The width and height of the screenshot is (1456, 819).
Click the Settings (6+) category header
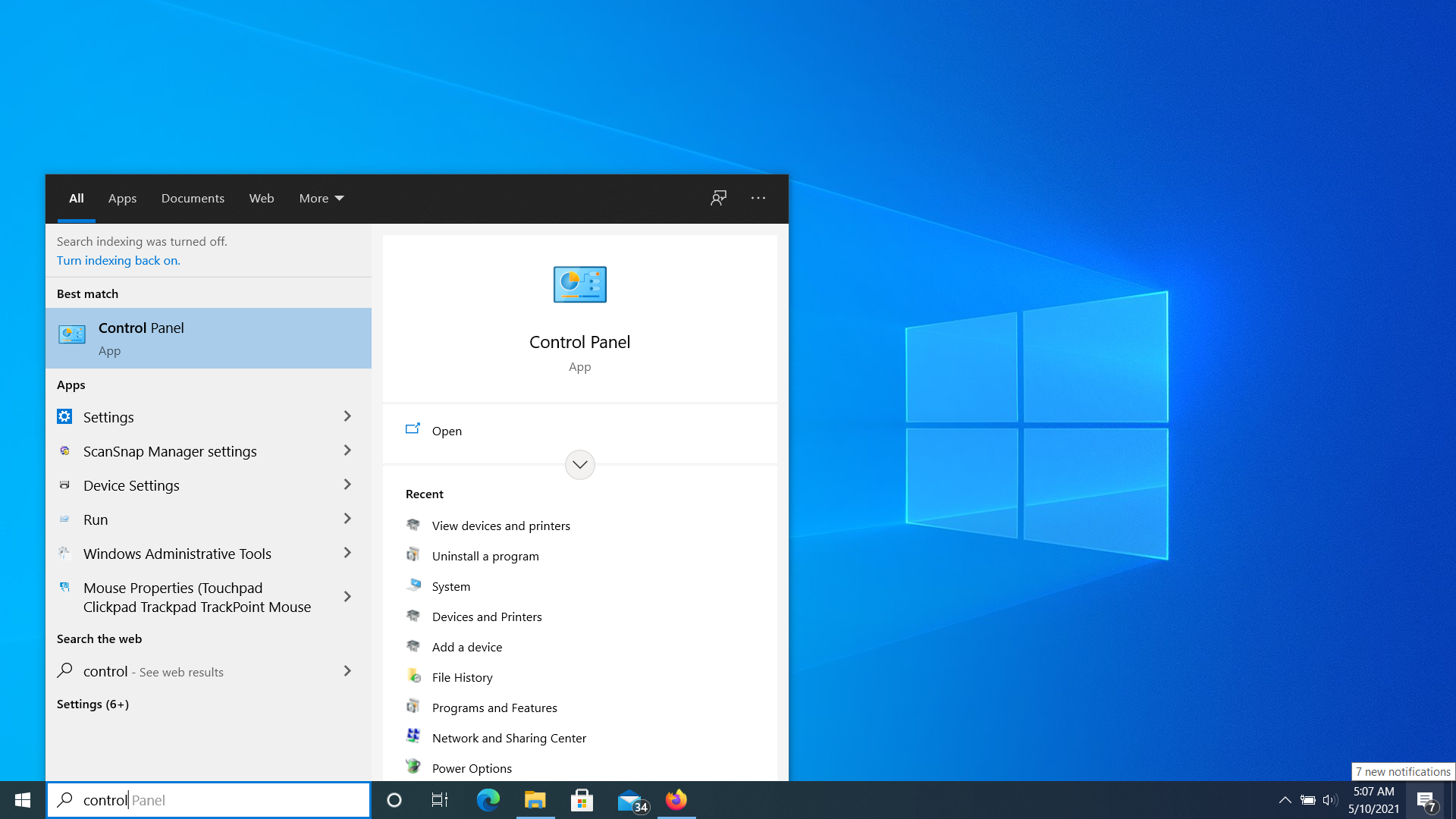tap(93, 704)
